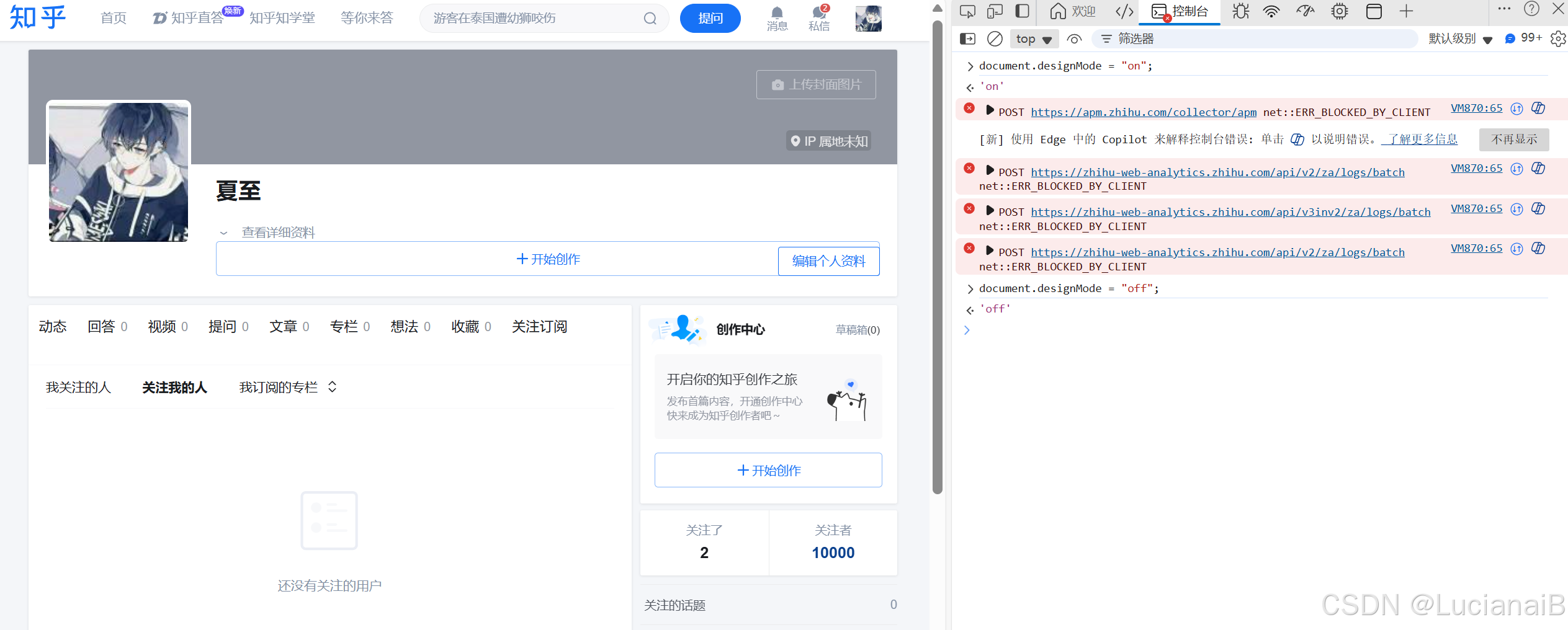Screen dimensions: 1568x630
Task: Click the blue 提问 button
Action: click(710, 18)
